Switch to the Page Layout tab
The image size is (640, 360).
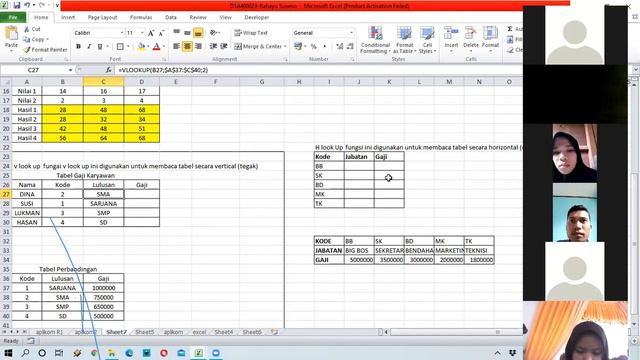click(102, 18)
